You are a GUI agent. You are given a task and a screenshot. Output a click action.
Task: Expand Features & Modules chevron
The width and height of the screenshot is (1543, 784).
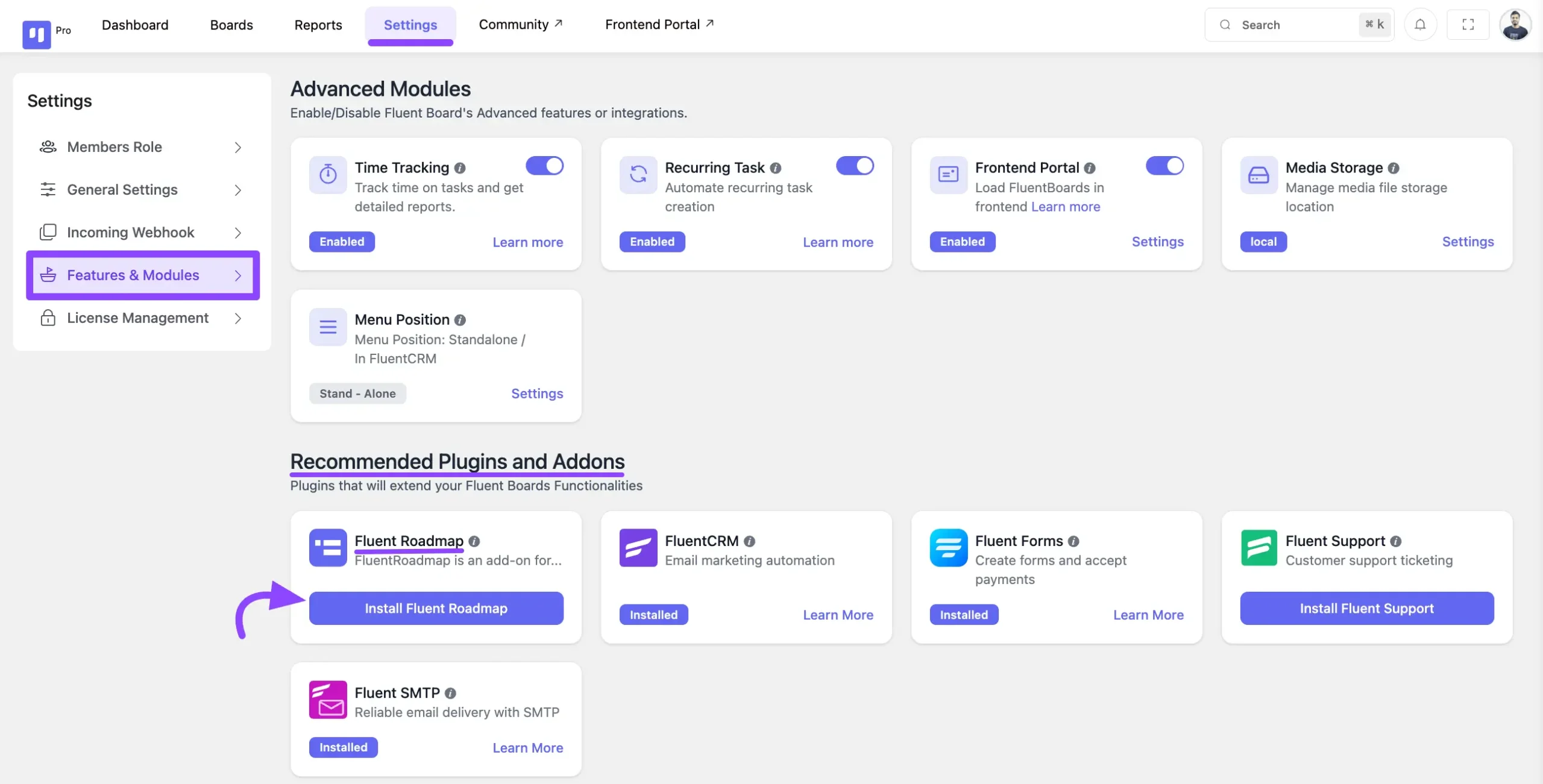(x=238, y=276)
